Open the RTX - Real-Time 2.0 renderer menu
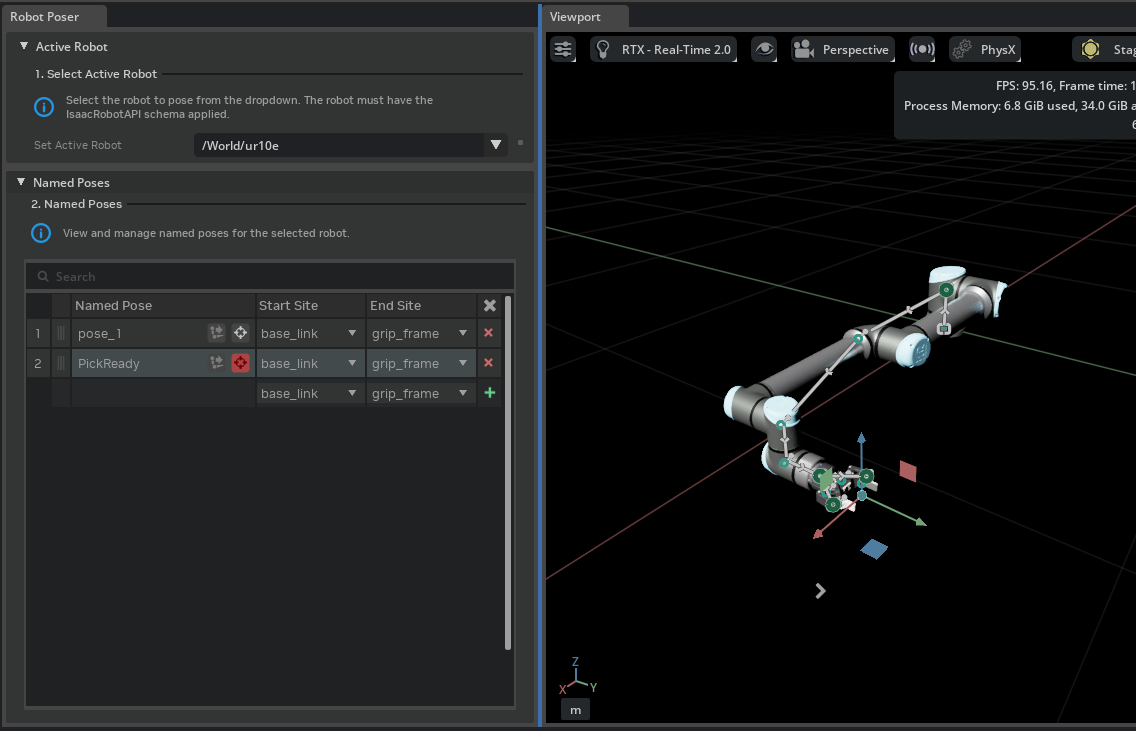 tap(664, 49)
